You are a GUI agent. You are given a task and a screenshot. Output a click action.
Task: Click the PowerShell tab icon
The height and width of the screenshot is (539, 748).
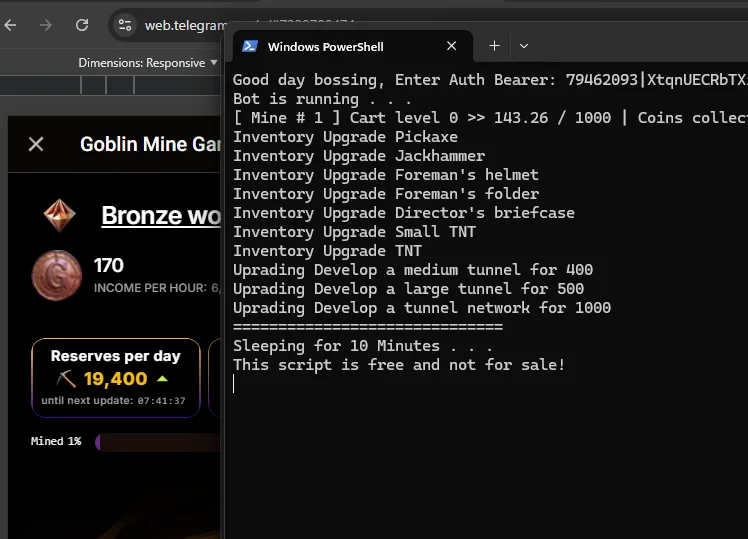coord(250,46)
